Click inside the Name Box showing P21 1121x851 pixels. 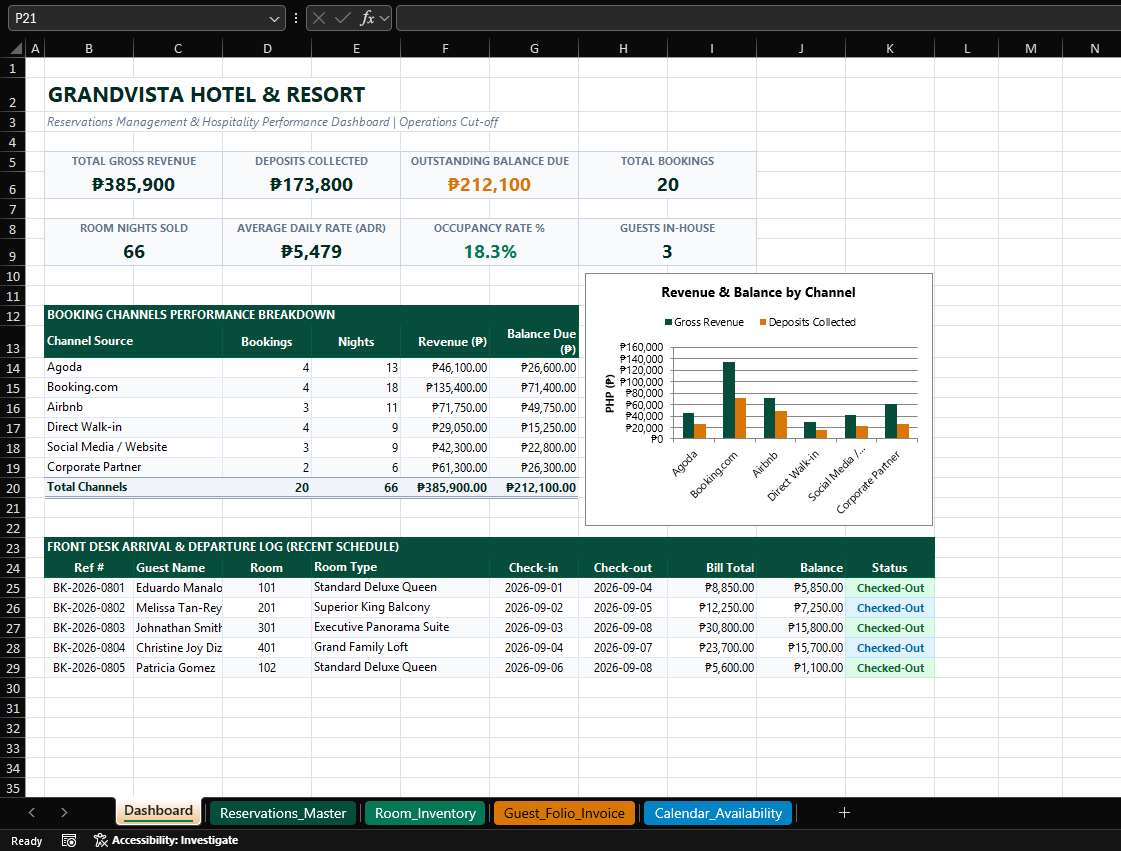point(138,19)
